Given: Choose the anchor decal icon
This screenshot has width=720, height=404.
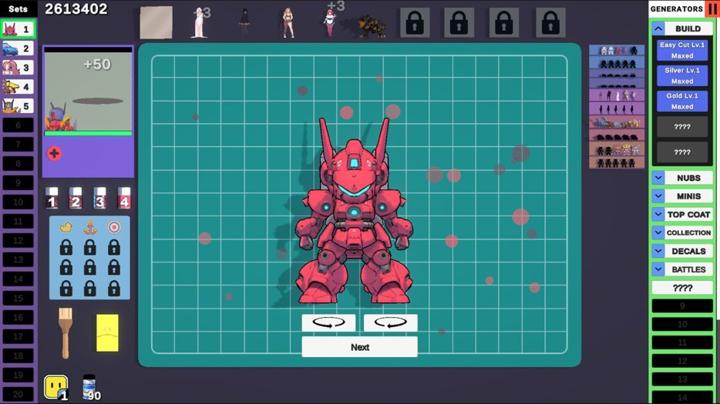Looking at the screenshot, I should click(x=90, y=227).
